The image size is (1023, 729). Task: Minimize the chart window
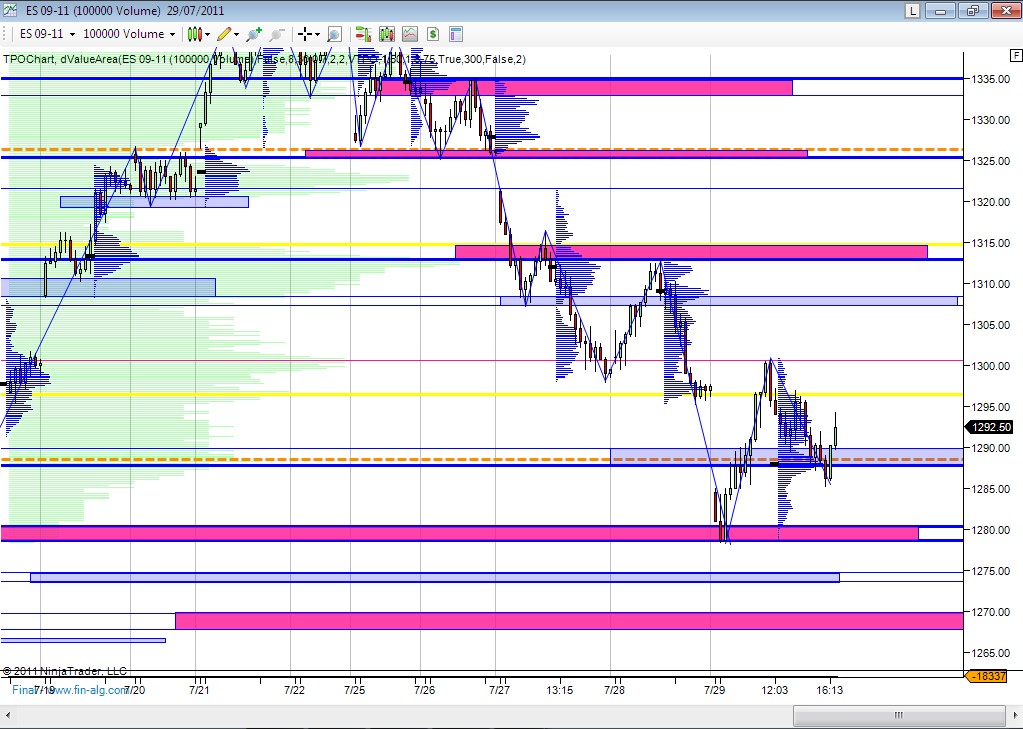[940, 10]
